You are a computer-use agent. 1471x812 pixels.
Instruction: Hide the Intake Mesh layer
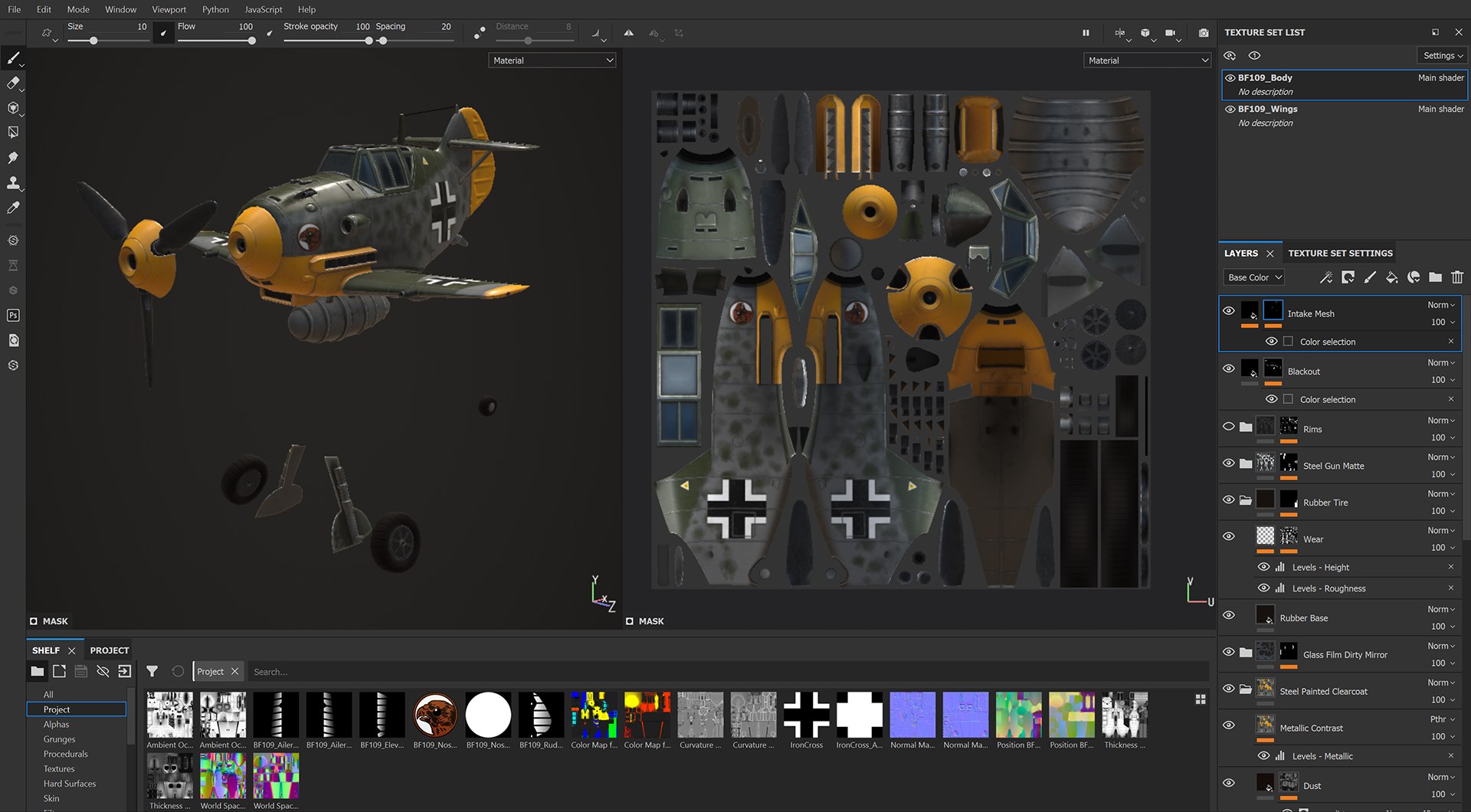(1229, 311)
